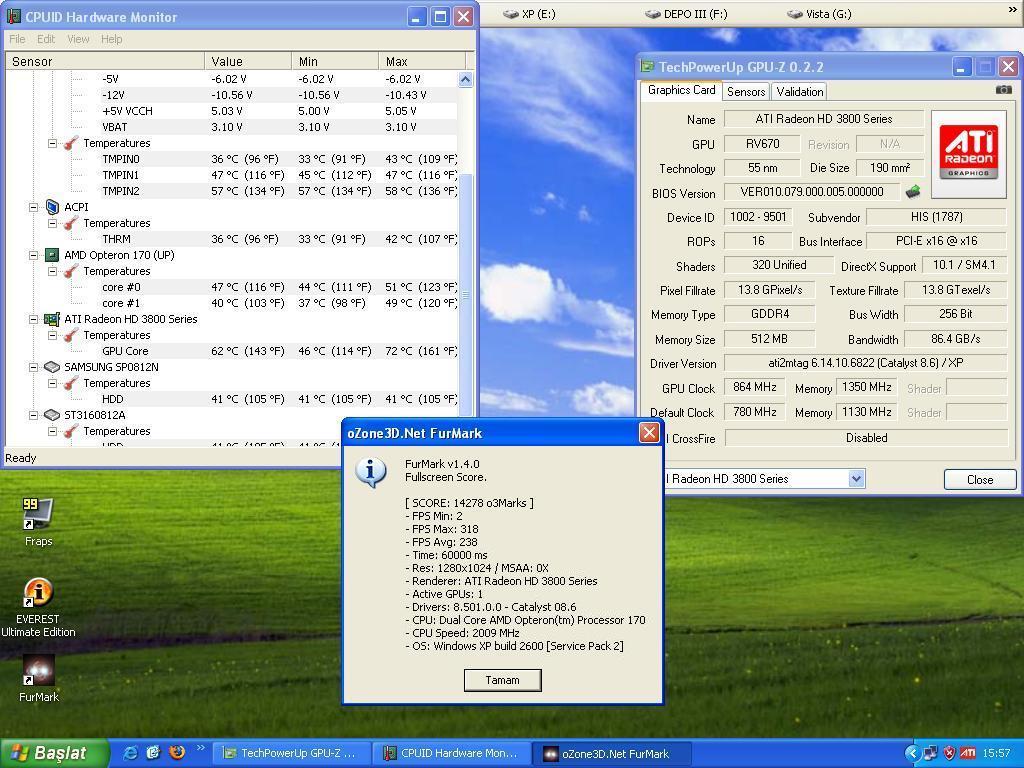Open XP (E:) drive toolbar shortcut
Image resolution: width=1024 pixels, height=768 pixels.
click(530, 14)
